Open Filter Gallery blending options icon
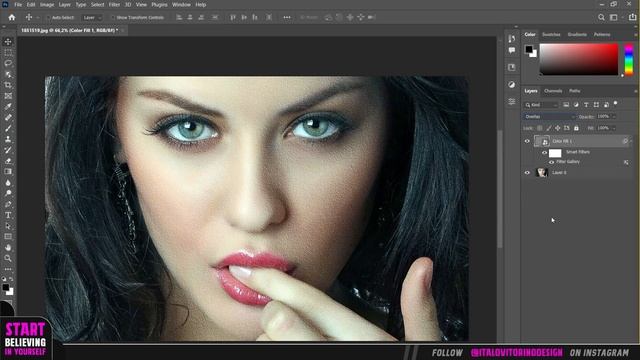This screenshot has width=640, height=360. click(626, 162)
